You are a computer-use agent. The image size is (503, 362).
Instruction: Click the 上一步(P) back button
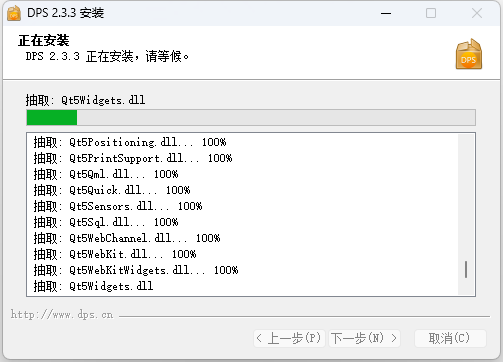tap(289, 338)
